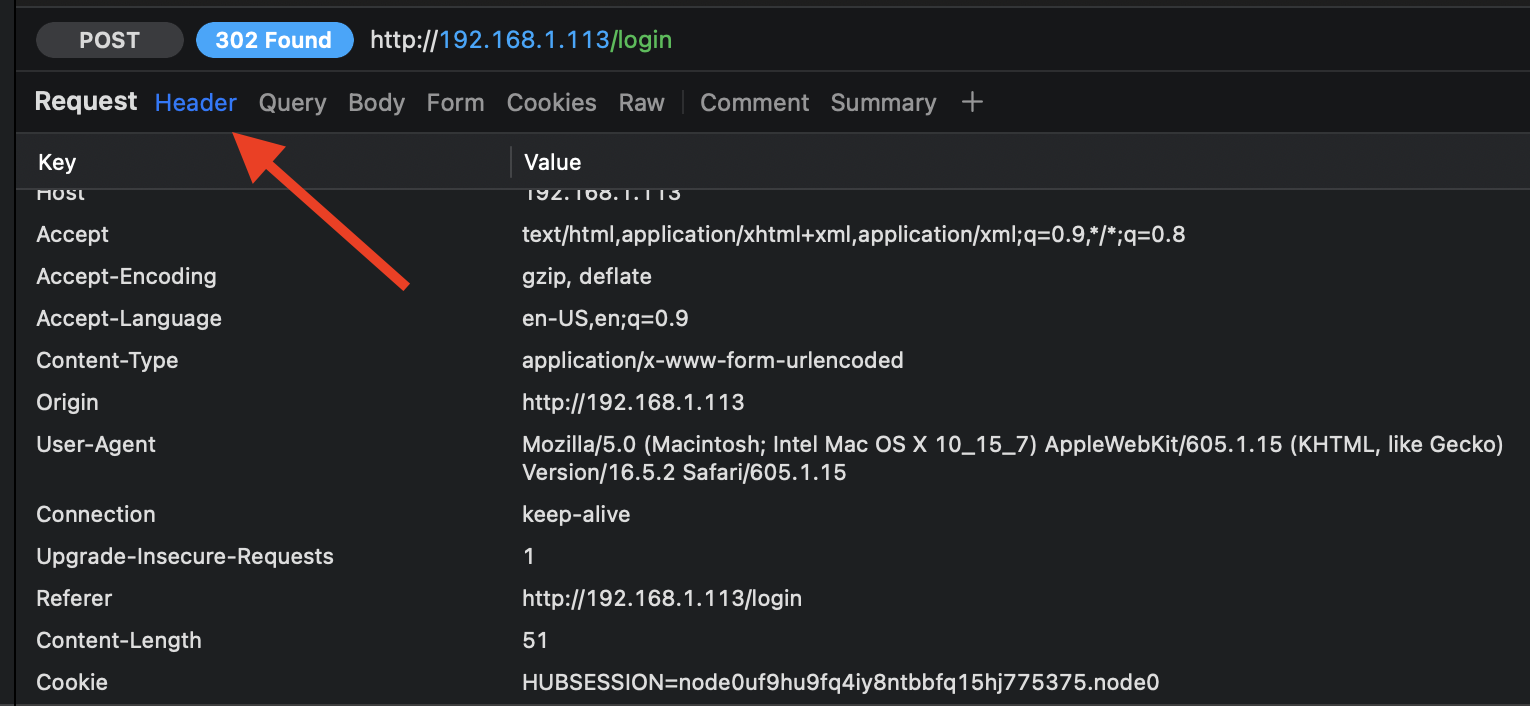Click the Request section label
Image resolution: width=1530 pixels, height=706 pixels.
[x=85, y=101]
